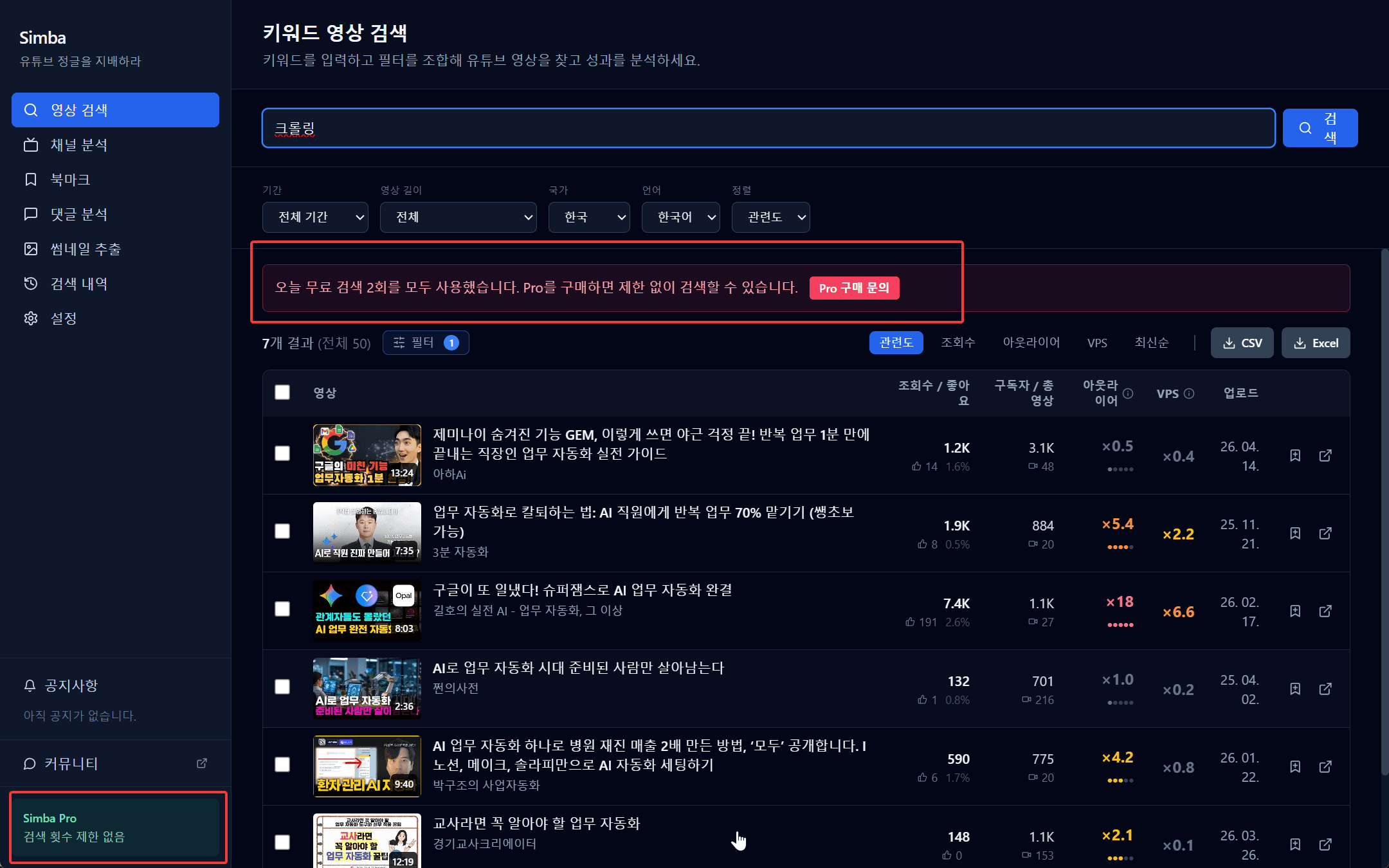Image resolution: width=1389 pixels, height=868 pixels.
Task: Check the AI로 업무 자동화 시대 row
Action: (282, 687)
